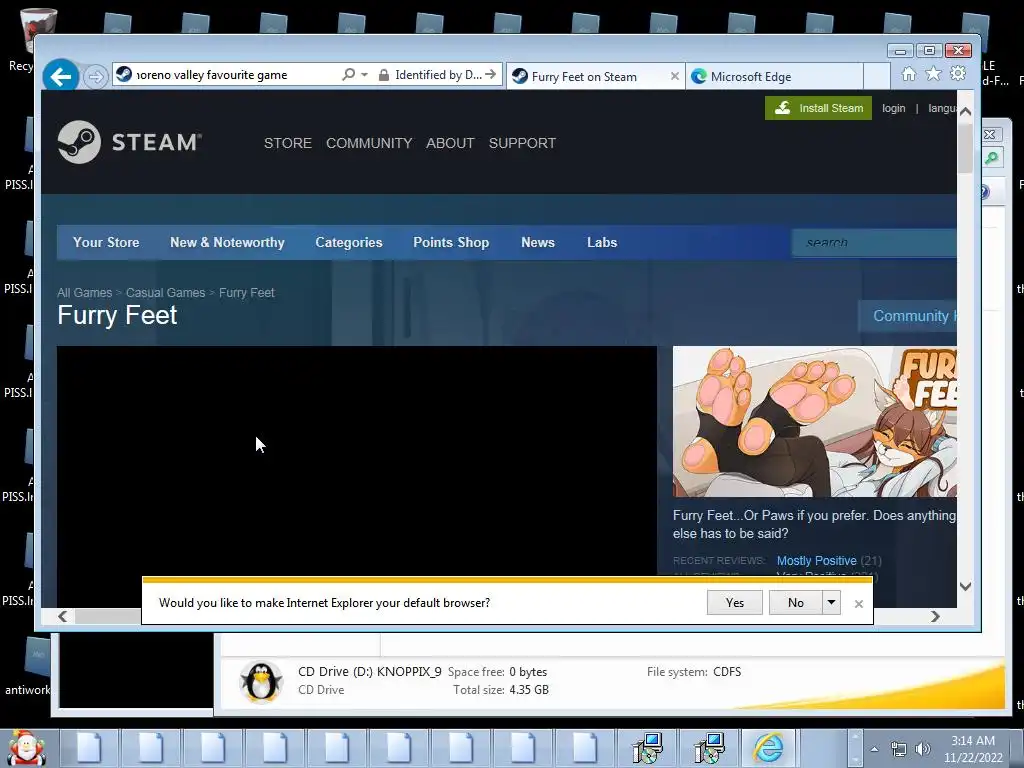This screenshot has height=768, width=1024.
Task: Open the New & Noteworthy menu
Action: click(227, 242)
